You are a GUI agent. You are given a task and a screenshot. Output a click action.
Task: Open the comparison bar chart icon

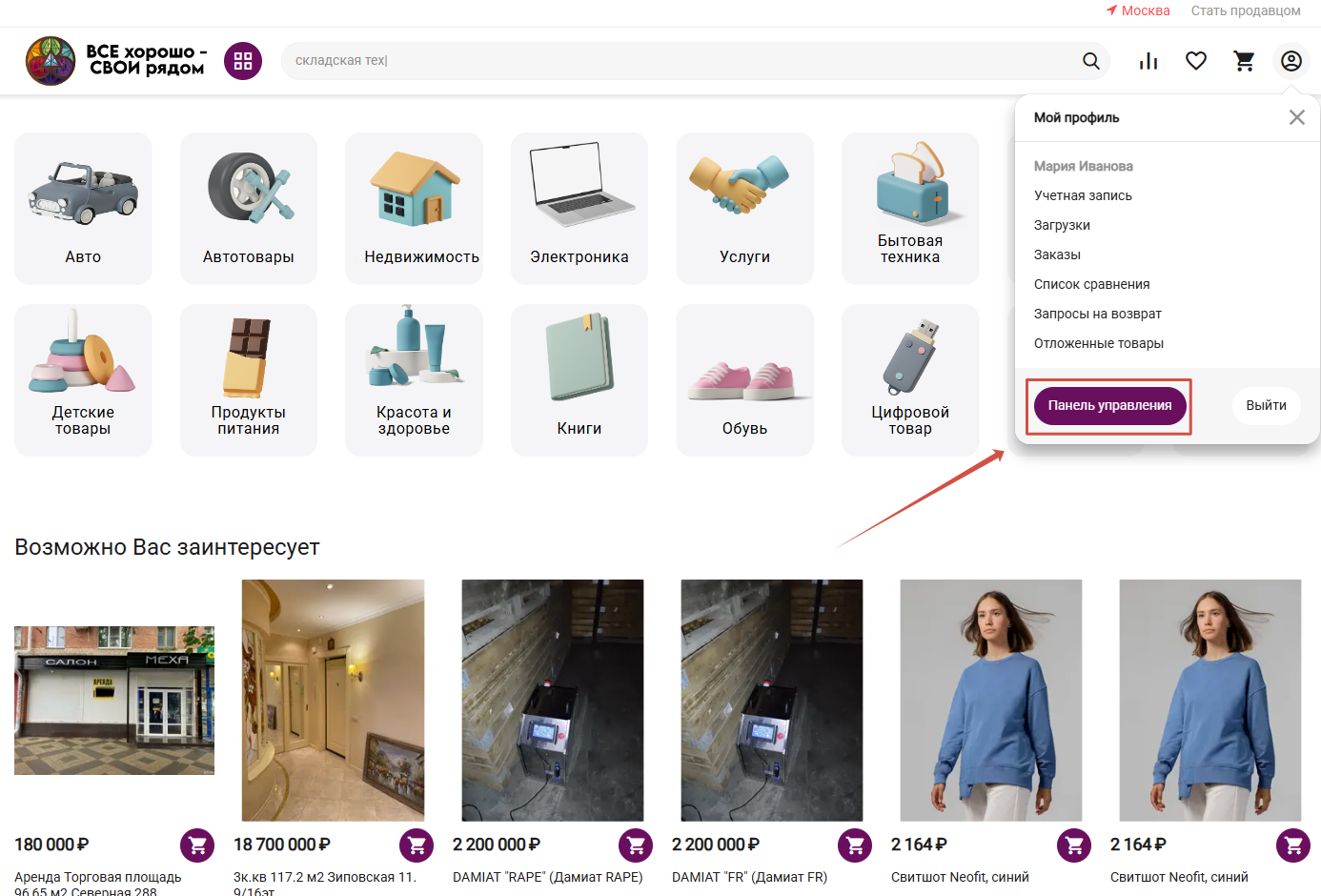click(1148, 61)
